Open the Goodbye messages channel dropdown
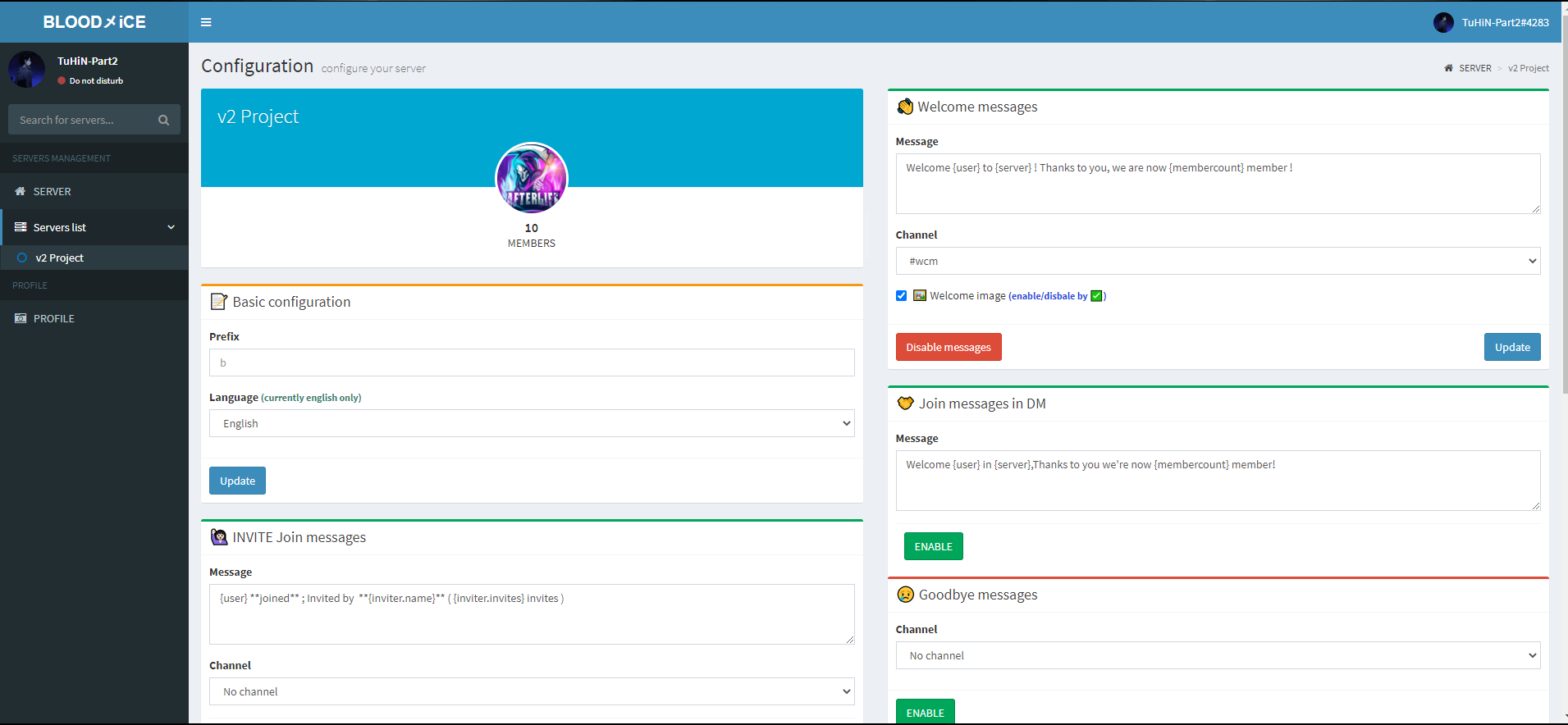 pos(1218,655)
